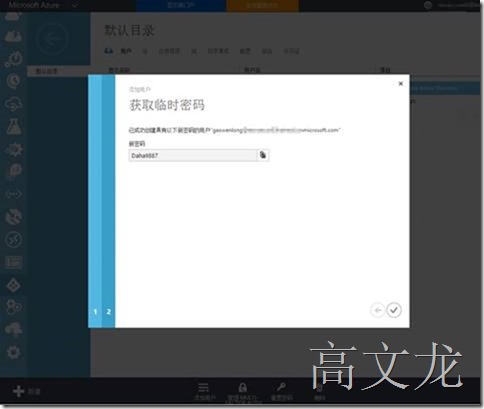Switch to the 目录集成 tab
Image resolution: width=484 pixels, height=409 pixels.
coord(218,51)
